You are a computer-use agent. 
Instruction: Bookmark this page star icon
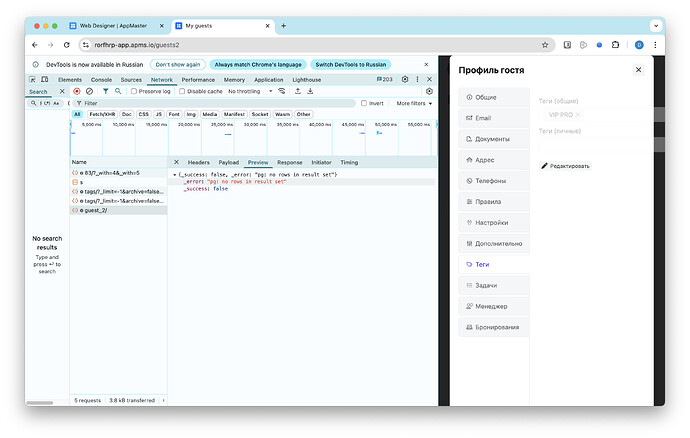(x=545, y=45)
